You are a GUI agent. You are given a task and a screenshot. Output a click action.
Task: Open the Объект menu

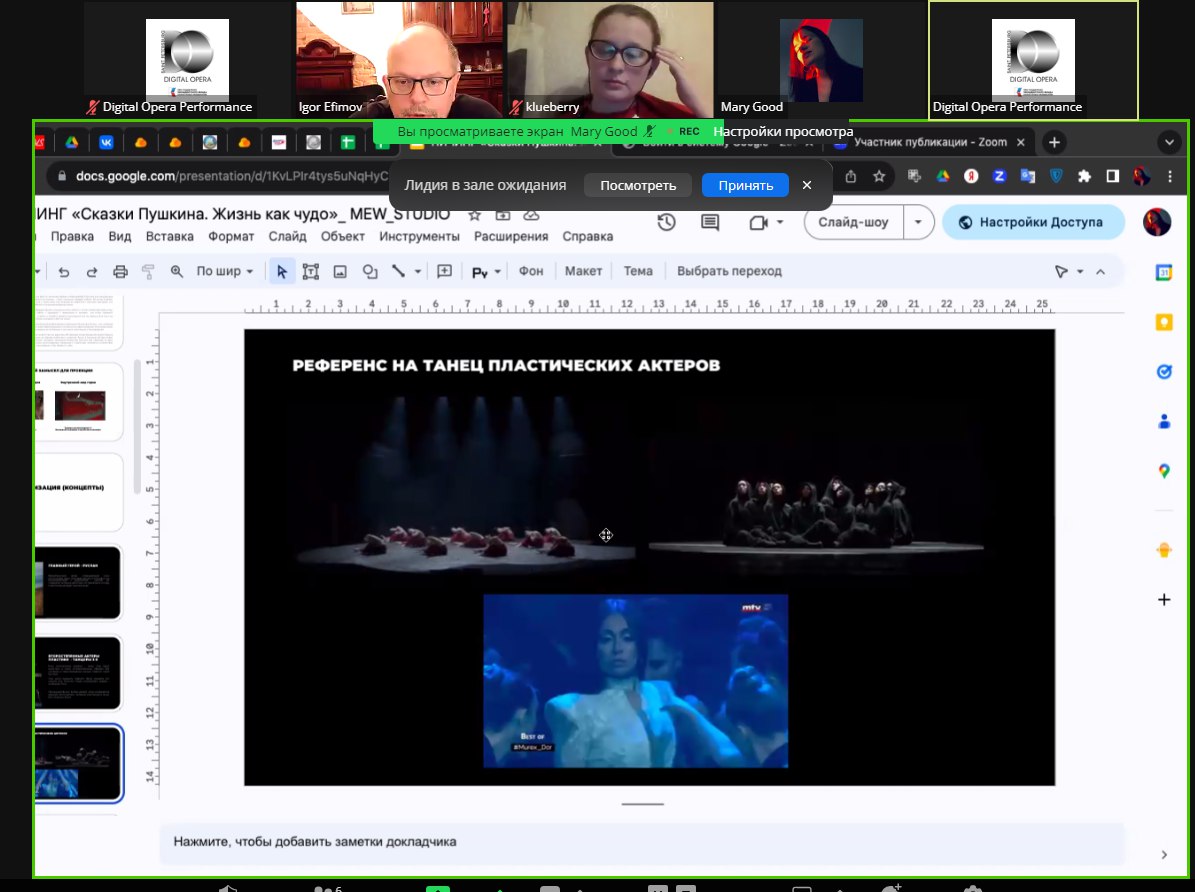click(342, 236)
